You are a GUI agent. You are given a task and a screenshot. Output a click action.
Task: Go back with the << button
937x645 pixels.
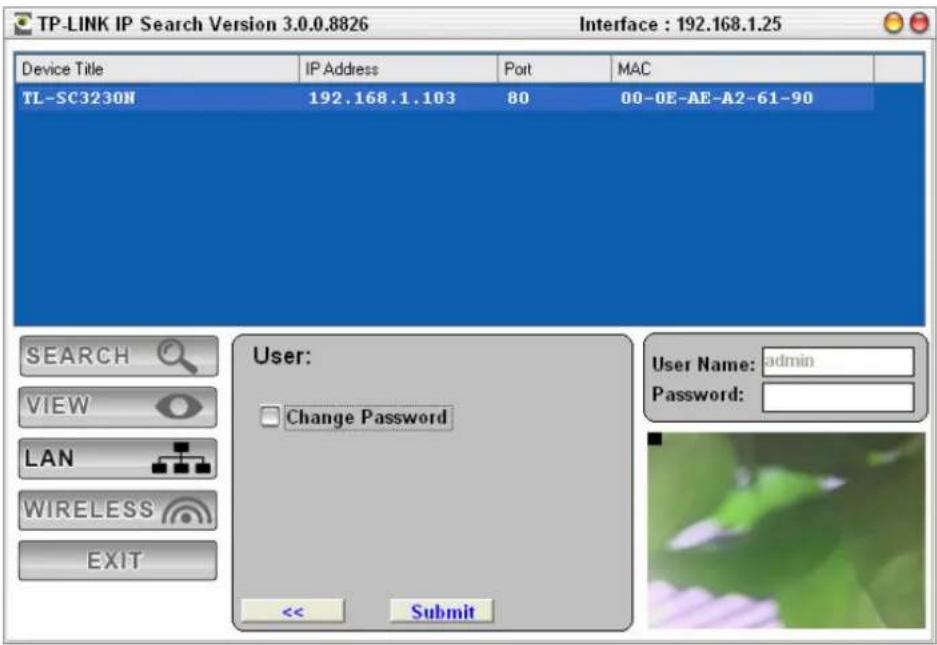(293, 611)
